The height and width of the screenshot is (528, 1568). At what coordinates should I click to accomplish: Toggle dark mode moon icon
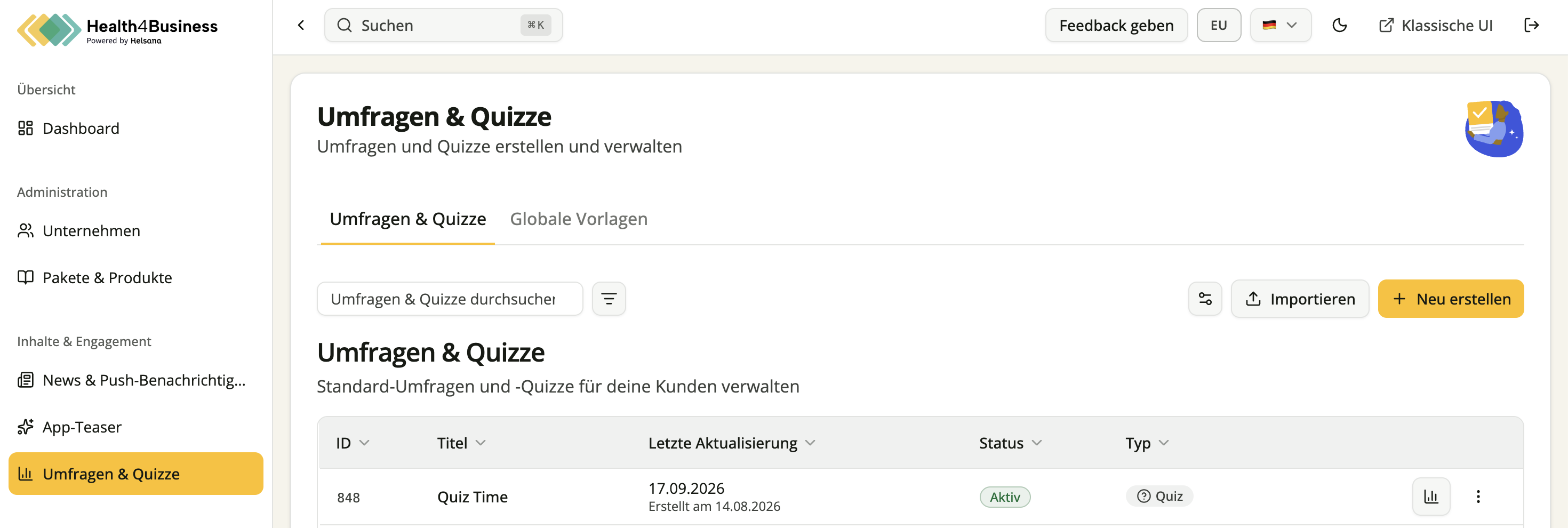[x=1339, y=25]
